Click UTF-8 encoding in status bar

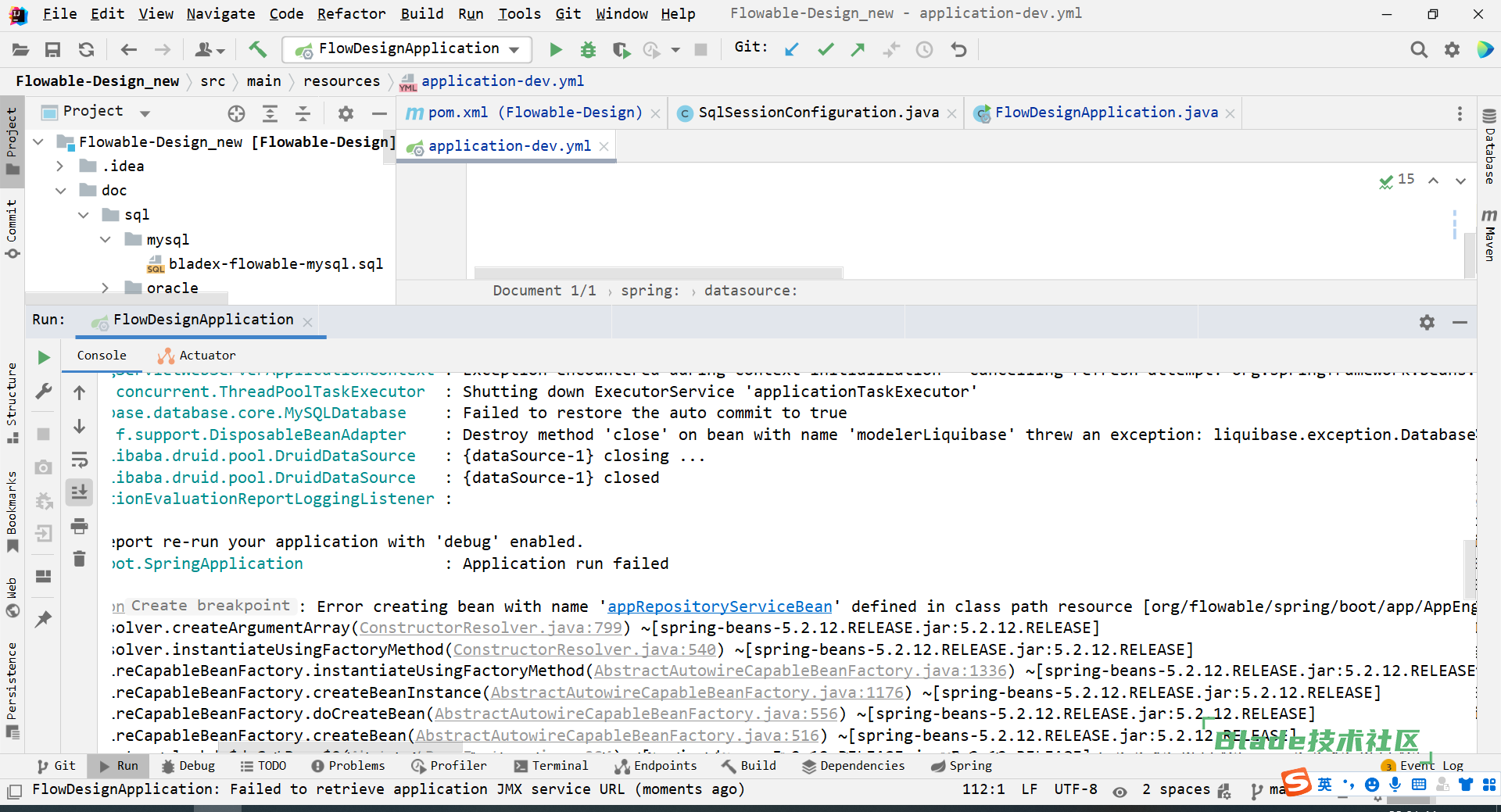(1075, 789)
